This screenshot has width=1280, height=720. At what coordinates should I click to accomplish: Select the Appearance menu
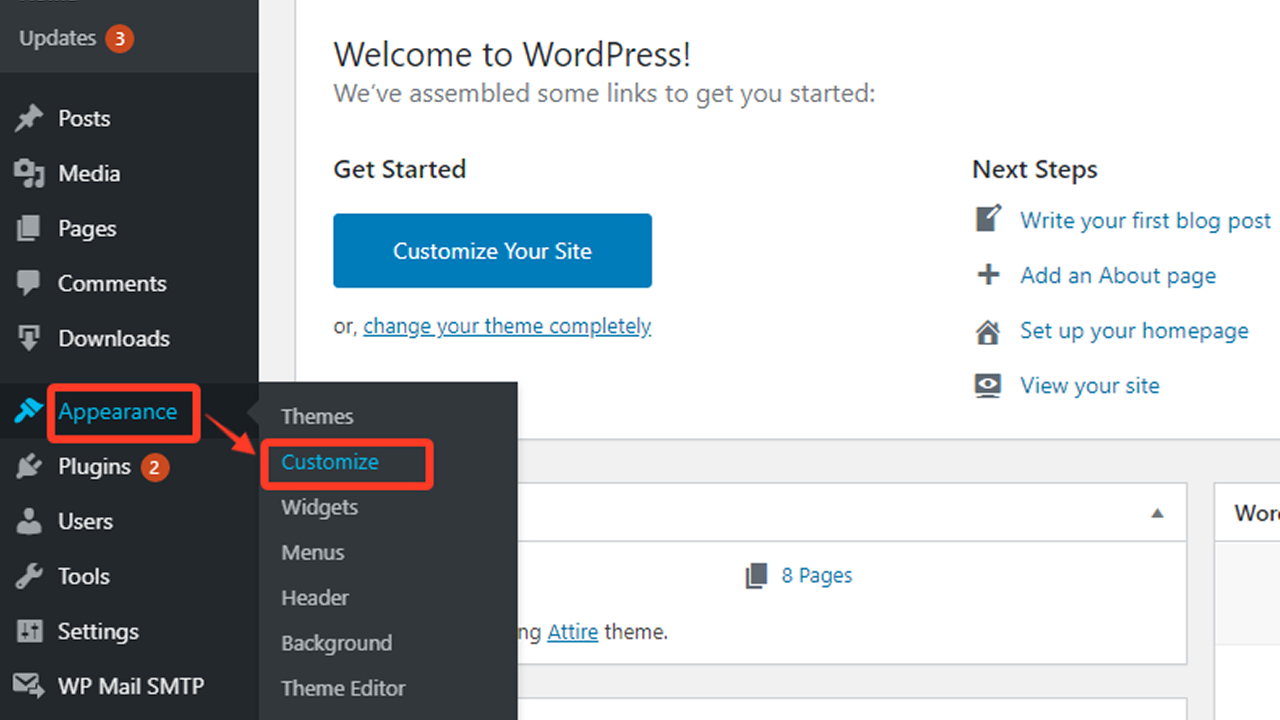(117, 411)
